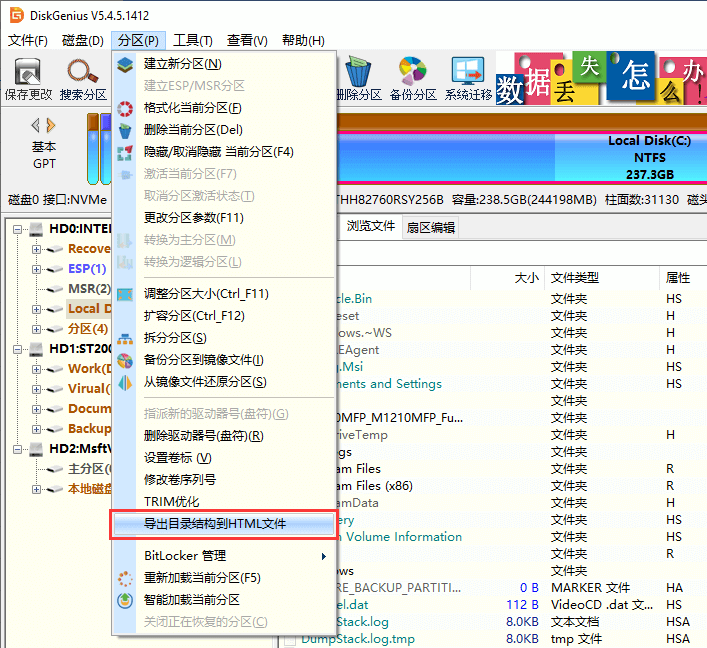Click the smart load current partition icon
Viewport: 707px width, 648px height.
[x=125, y=600]
